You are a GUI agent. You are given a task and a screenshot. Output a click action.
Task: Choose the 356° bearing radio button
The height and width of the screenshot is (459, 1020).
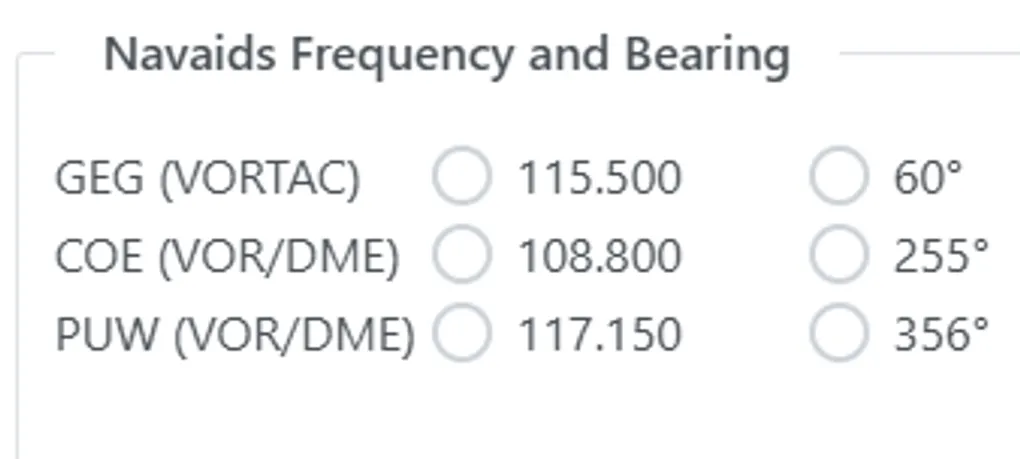click(x=838, y=334)
